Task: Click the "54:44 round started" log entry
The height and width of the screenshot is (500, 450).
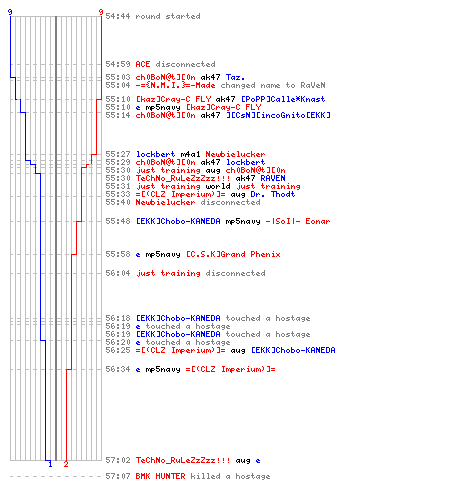Action: pos(153,16)
